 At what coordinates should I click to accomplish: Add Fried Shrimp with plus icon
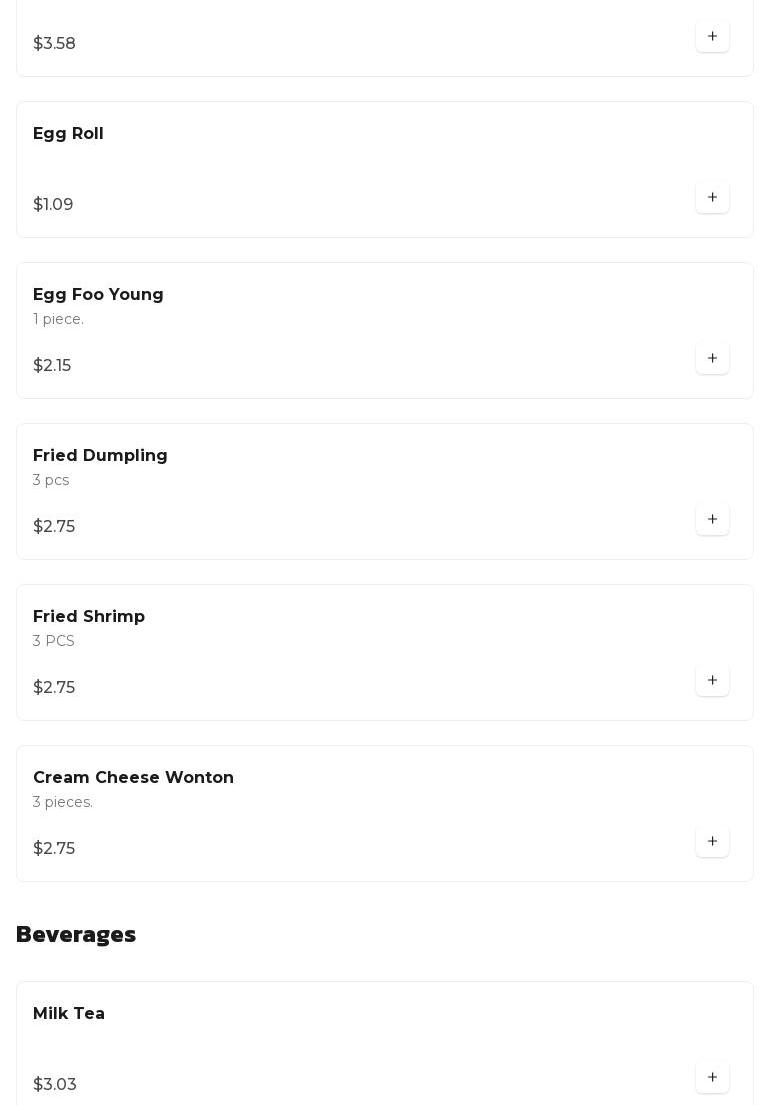click(712, 680)
